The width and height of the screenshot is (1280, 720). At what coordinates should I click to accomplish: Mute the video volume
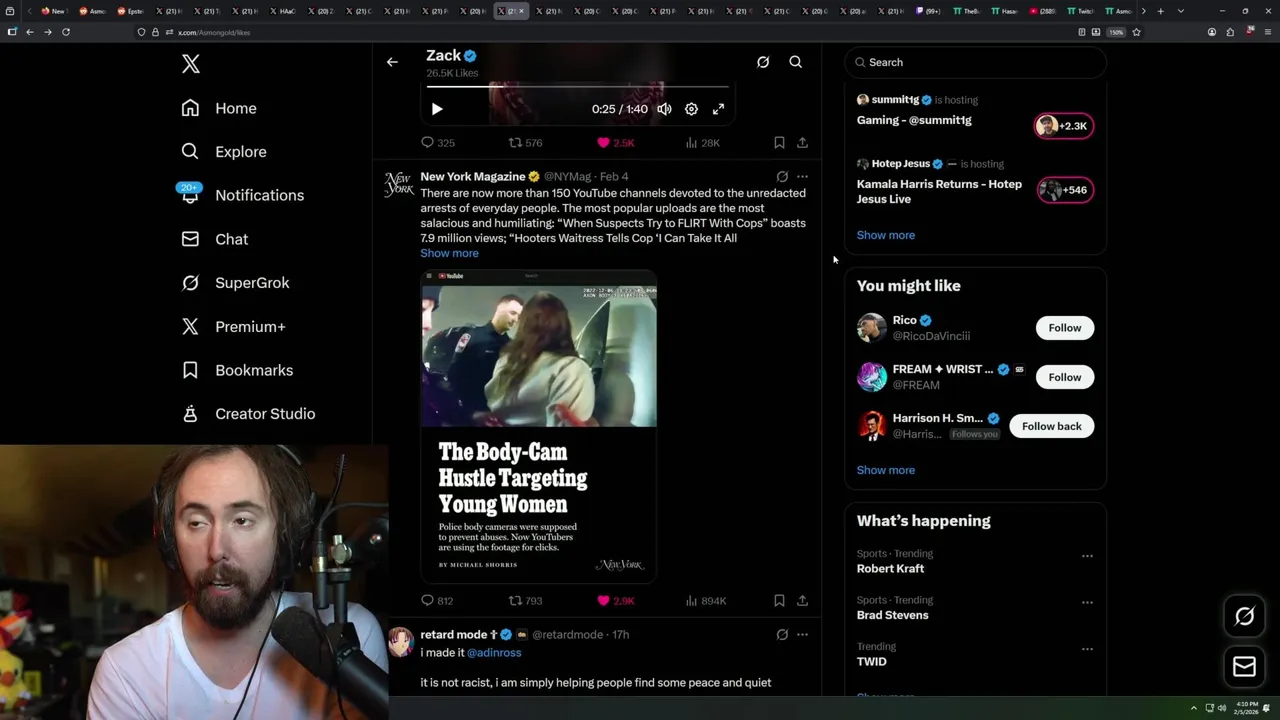(664, 109)
